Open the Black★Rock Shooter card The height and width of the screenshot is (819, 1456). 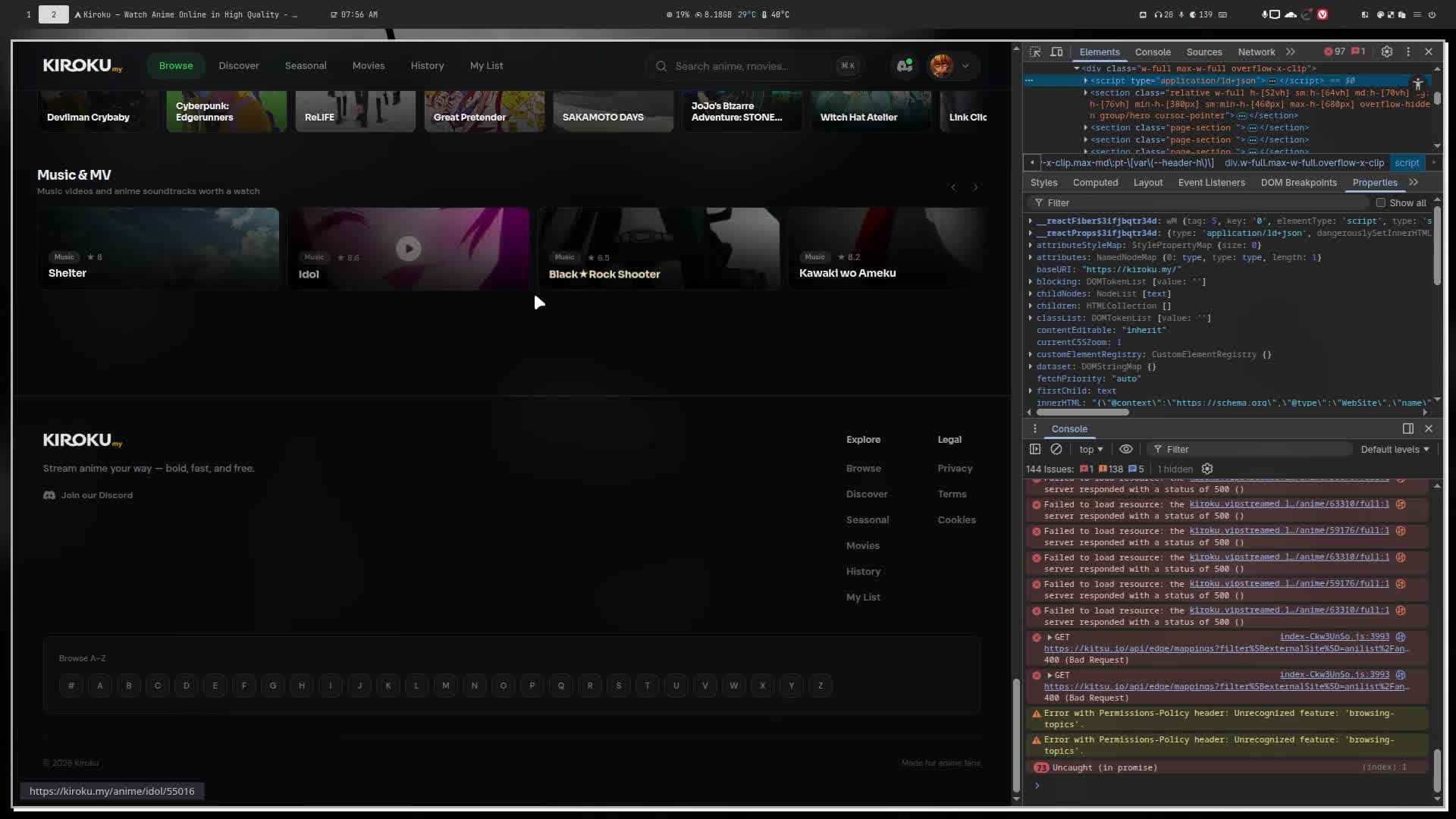[658, 248]
